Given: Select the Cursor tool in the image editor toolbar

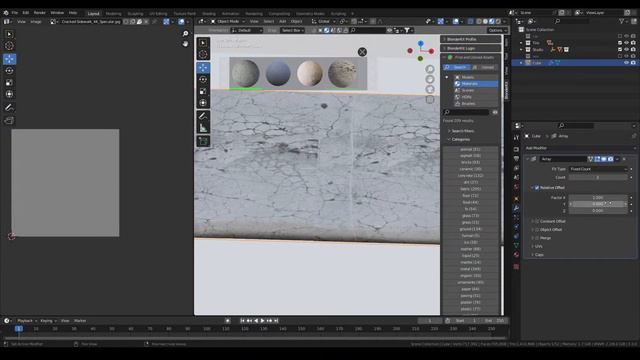Looking at the screenshot, I should pos(9,46).
